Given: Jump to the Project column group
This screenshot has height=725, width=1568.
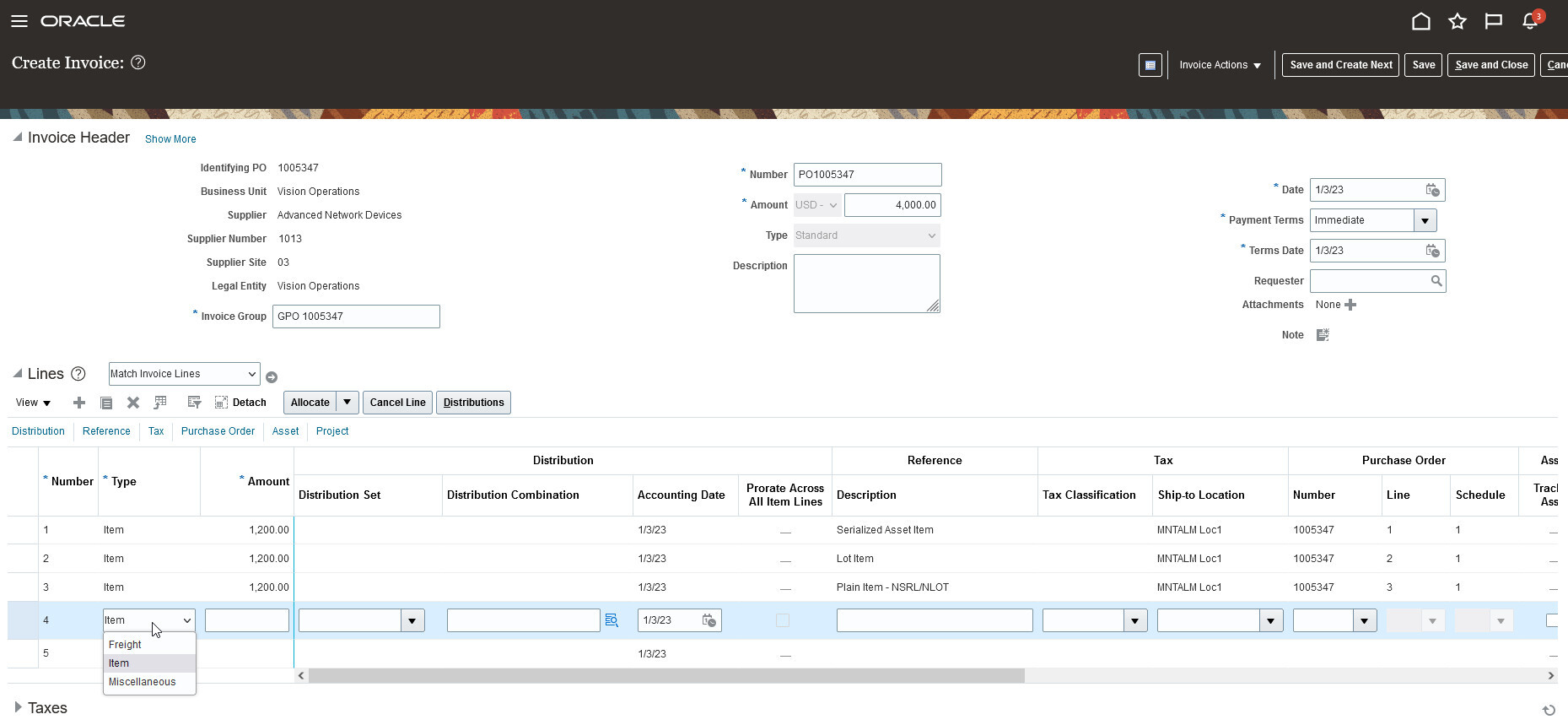Looking at the screenshot, I should click(x=332, y=431).
